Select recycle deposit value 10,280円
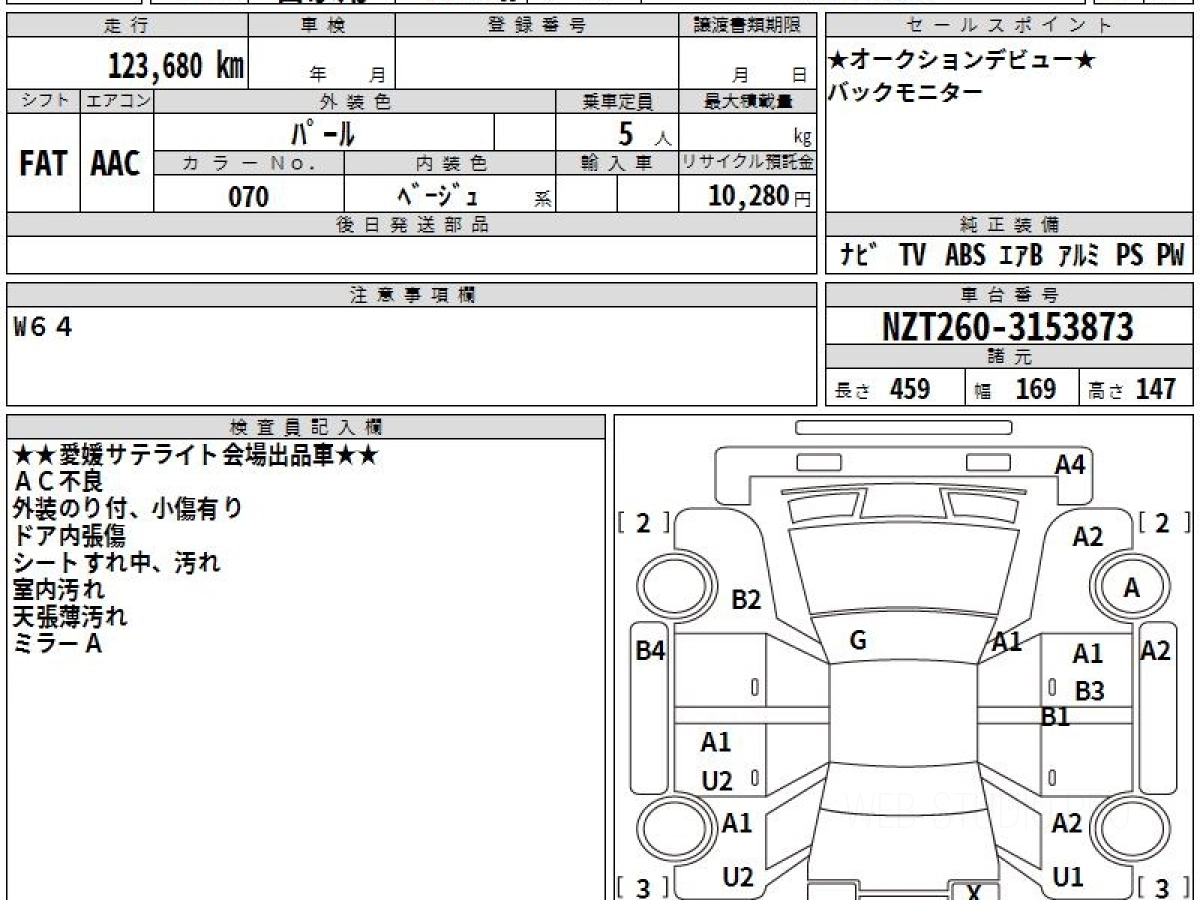The image size is (1200, 900). point(760,196)
